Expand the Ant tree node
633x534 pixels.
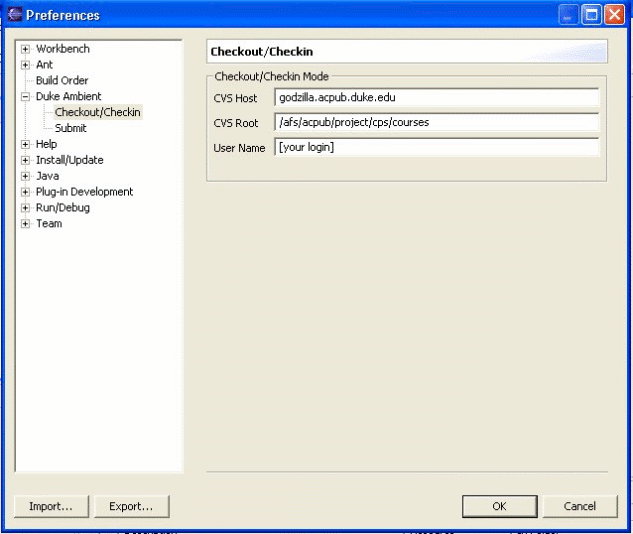pos(25,65)
